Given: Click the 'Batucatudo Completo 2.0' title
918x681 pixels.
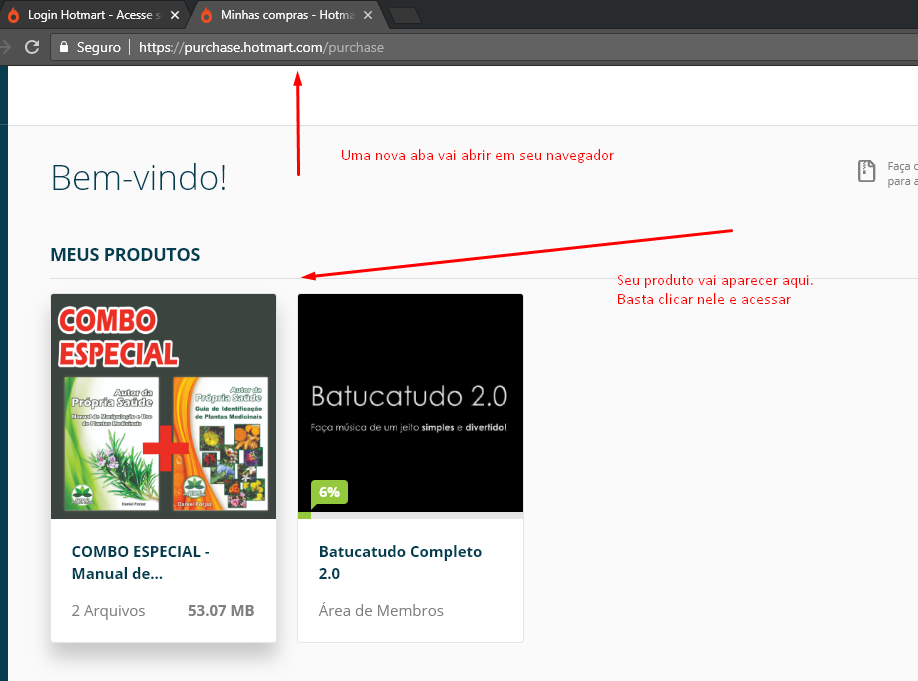Looking at the screenshot, I should pos(400,562).
